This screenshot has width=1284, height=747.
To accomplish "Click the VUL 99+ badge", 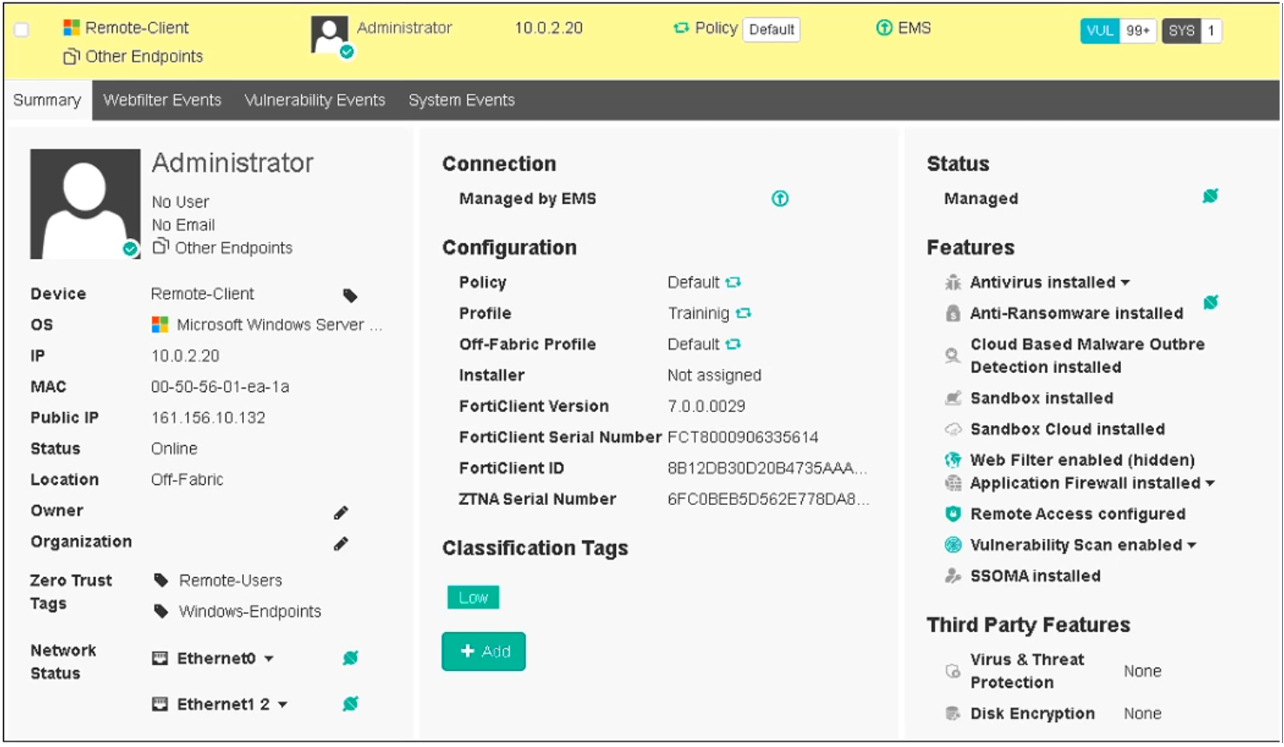I will click(1118, 31).
